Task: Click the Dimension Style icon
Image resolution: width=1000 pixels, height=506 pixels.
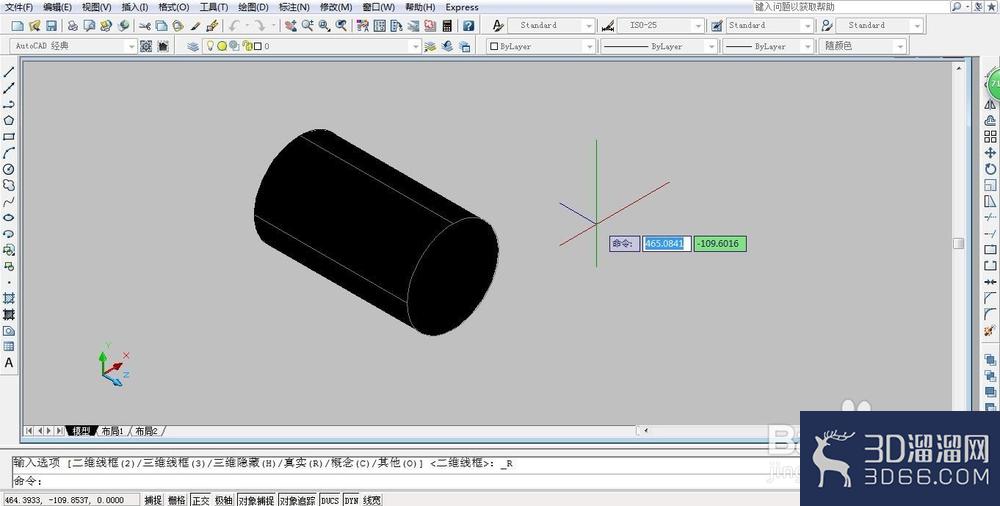Action: 608,26
